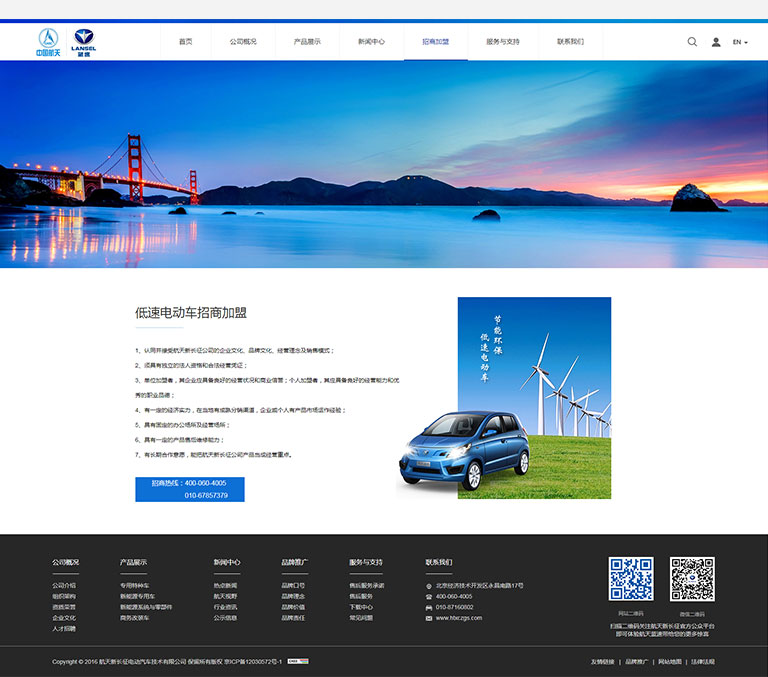This screenshot has width=768, height=677.
Task: Select 服务与支持 in the top navigation
Action: tap(503, 42)
